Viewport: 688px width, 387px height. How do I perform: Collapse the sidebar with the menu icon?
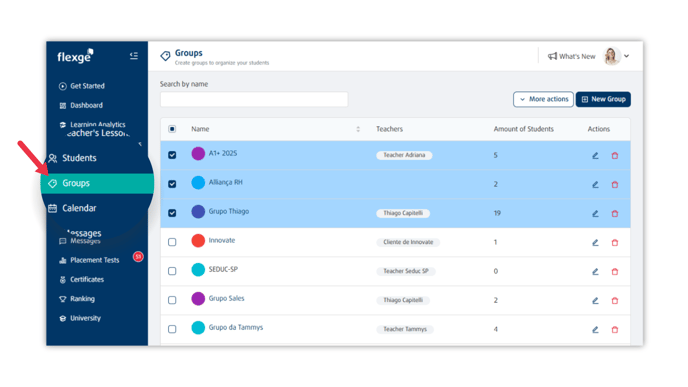pyautogui.click(x=134, y=56)
